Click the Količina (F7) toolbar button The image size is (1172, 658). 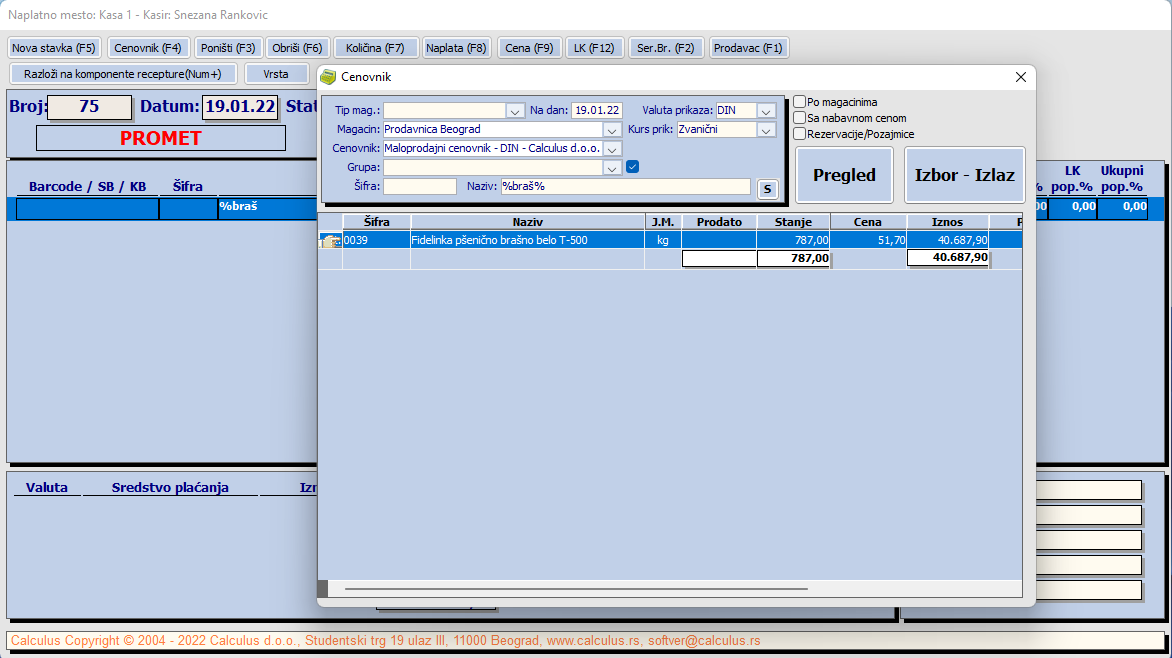coord(375,48)
